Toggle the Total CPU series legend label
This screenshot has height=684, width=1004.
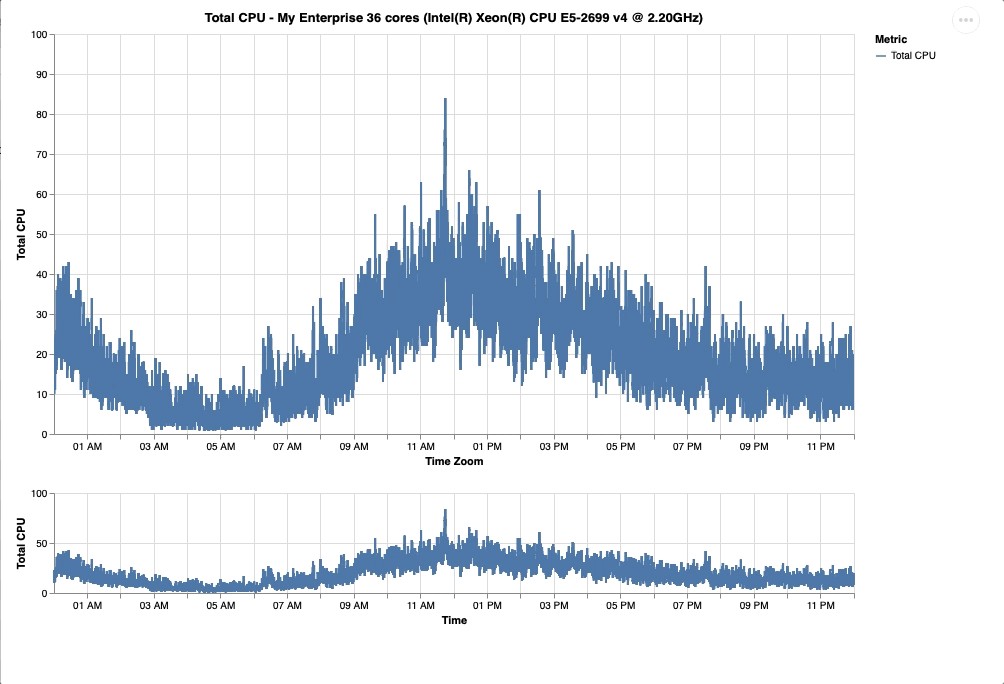(x=913, y=56)
